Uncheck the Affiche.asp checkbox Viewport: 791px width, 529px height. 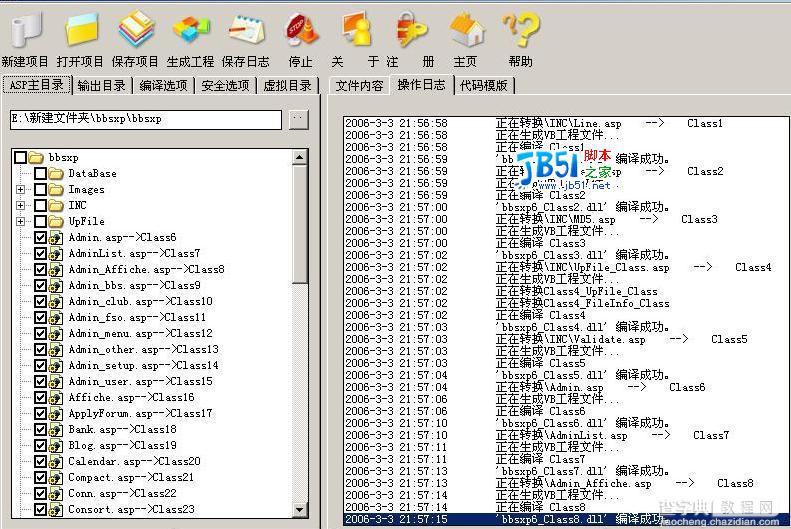click(41, 397)
